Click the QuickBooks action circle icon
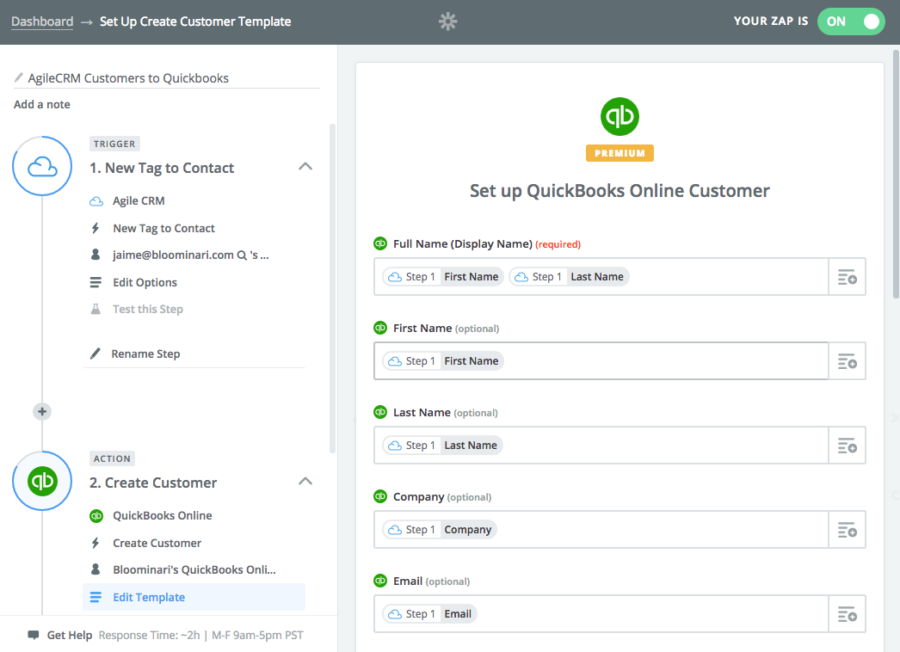900x652 pixels. [42, 481]
